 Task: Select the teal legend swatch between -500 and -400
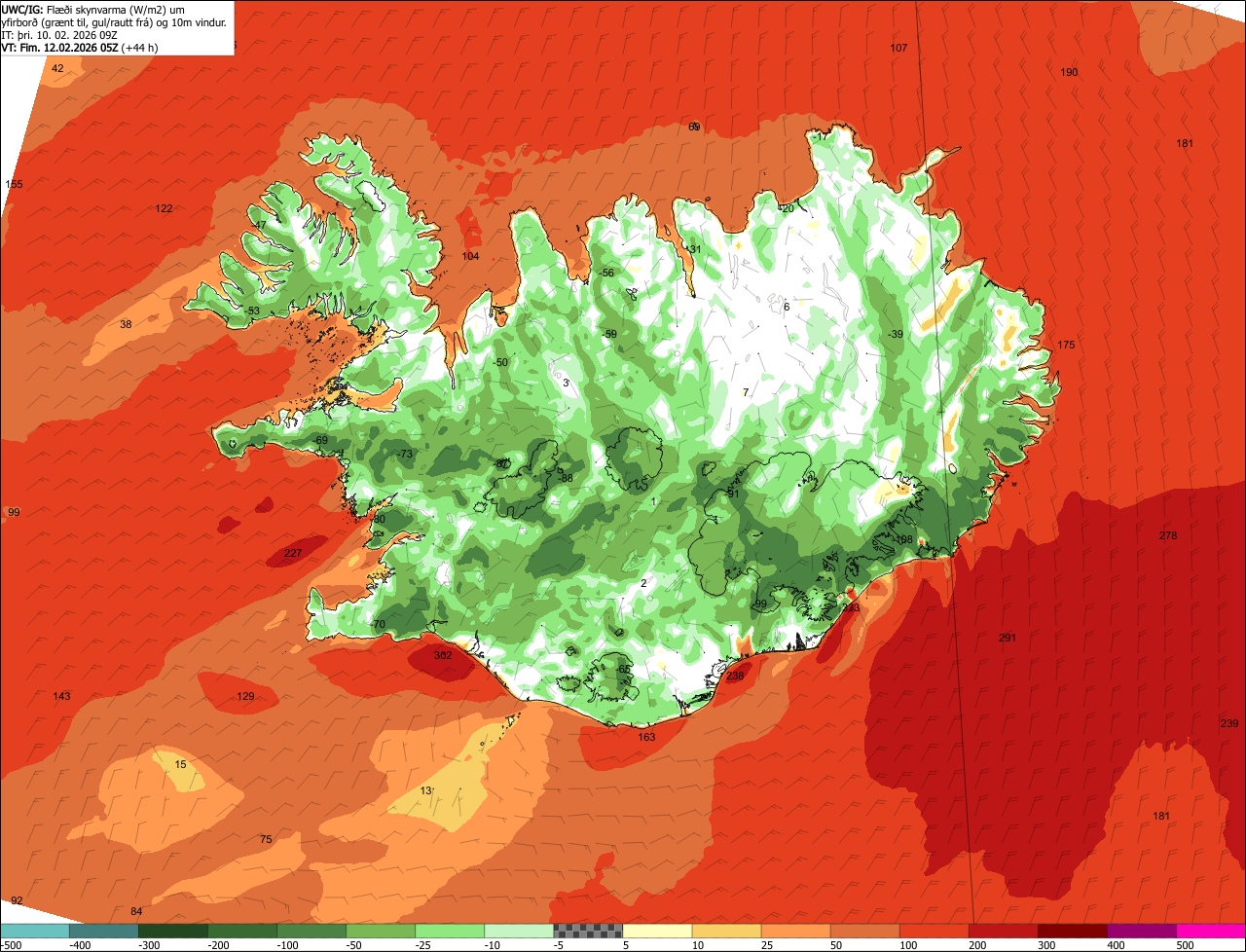pos(34,931)
